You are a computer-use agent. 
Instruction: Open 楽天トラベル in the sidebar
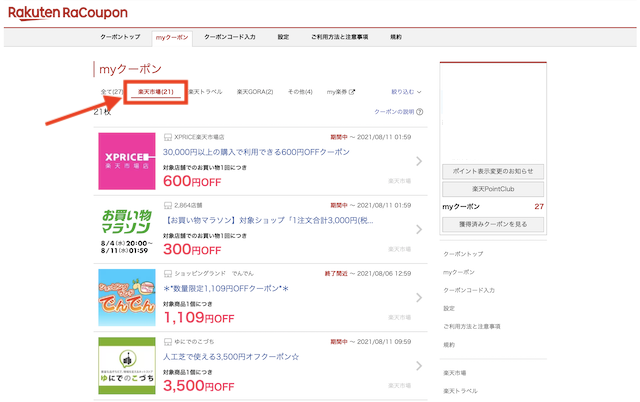(460, 391)
